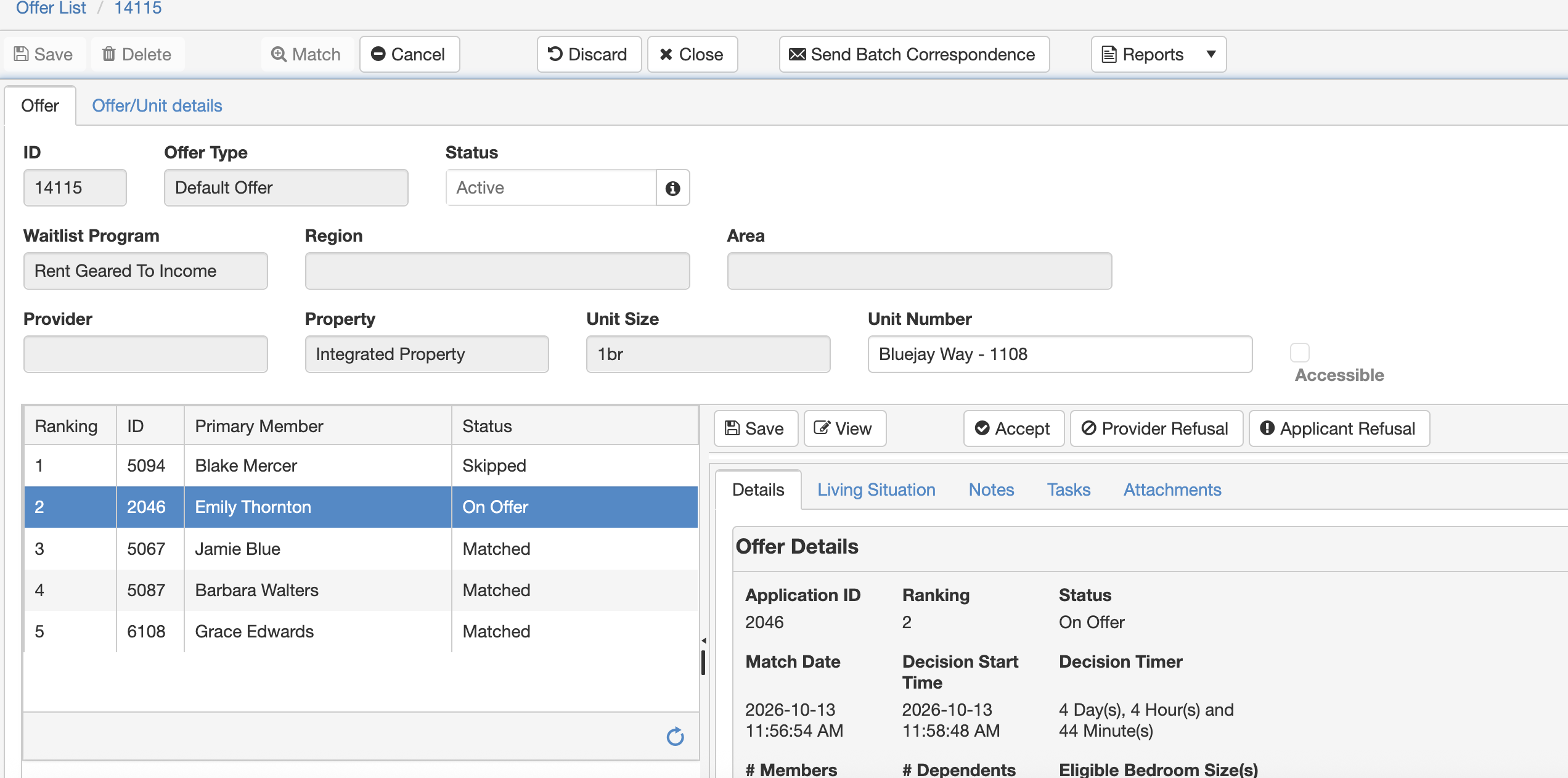1568x778 pixels.
Task: Select the Grace Edwards row
Action: coord(361,631)
